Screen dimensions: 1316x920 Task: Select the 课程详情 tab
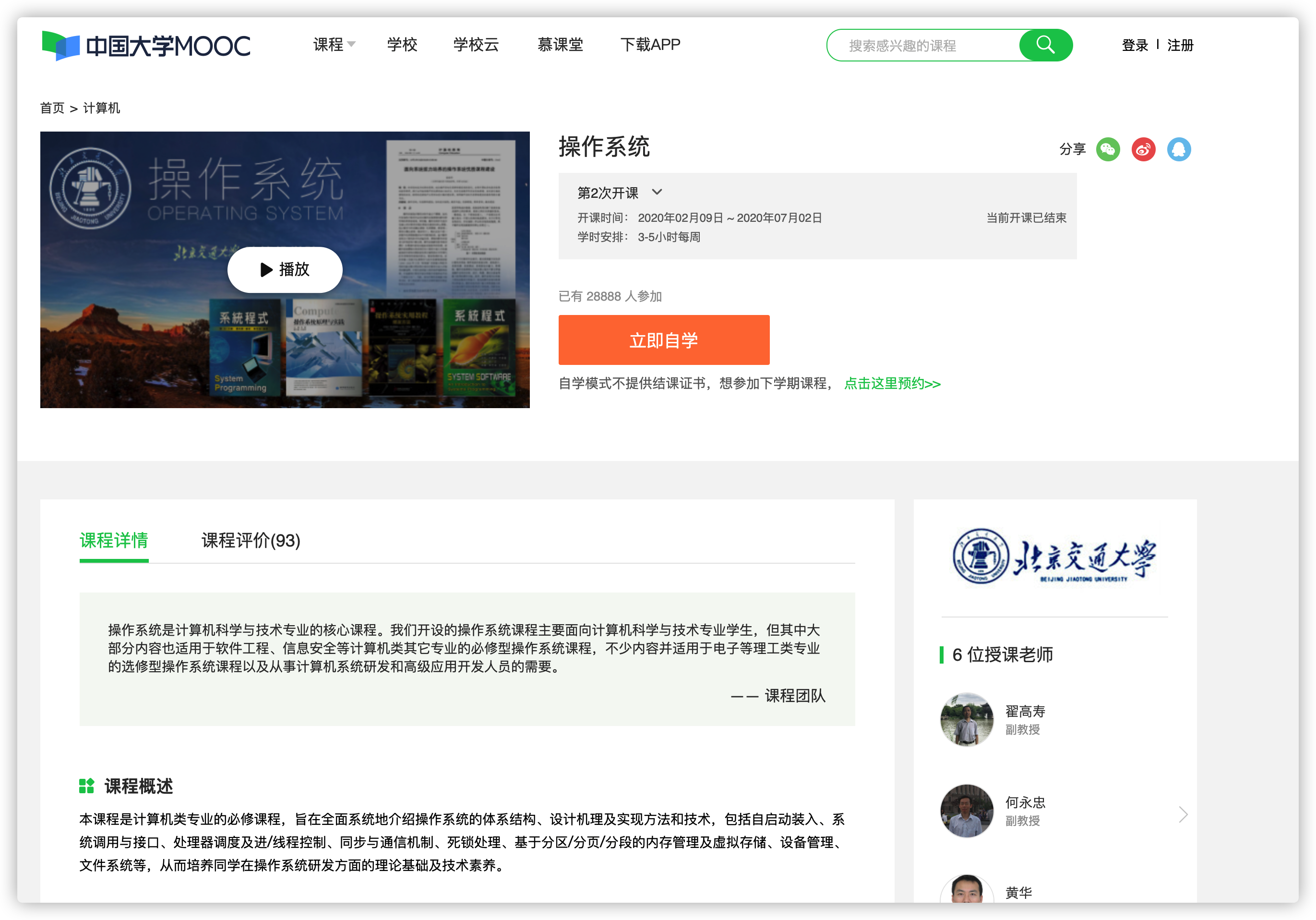(x=113, y=540)
